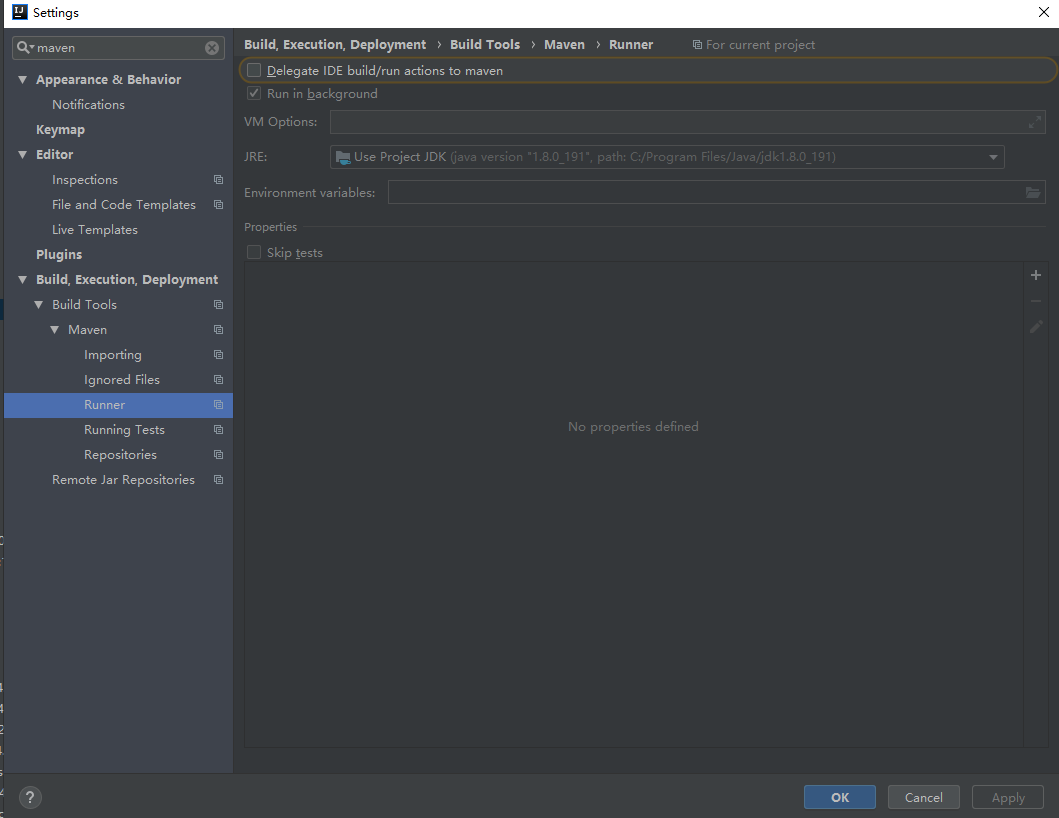Screen dimensions: 1059x818
Task: Open the JRE Use Project JDK dropdown
Action: (667, 157)
